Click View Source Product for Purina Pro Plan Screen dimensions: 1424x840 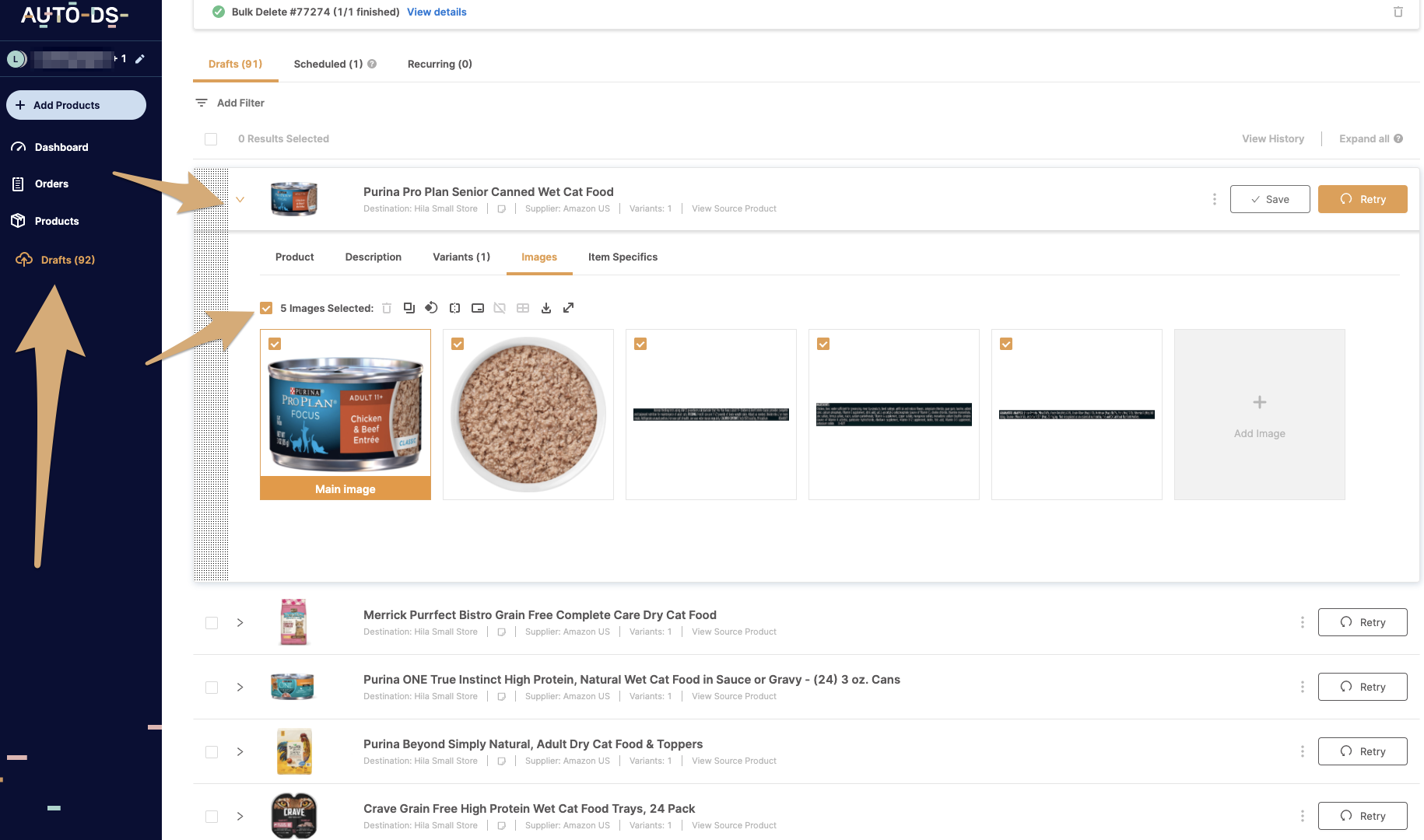click(x=734, y=208)
